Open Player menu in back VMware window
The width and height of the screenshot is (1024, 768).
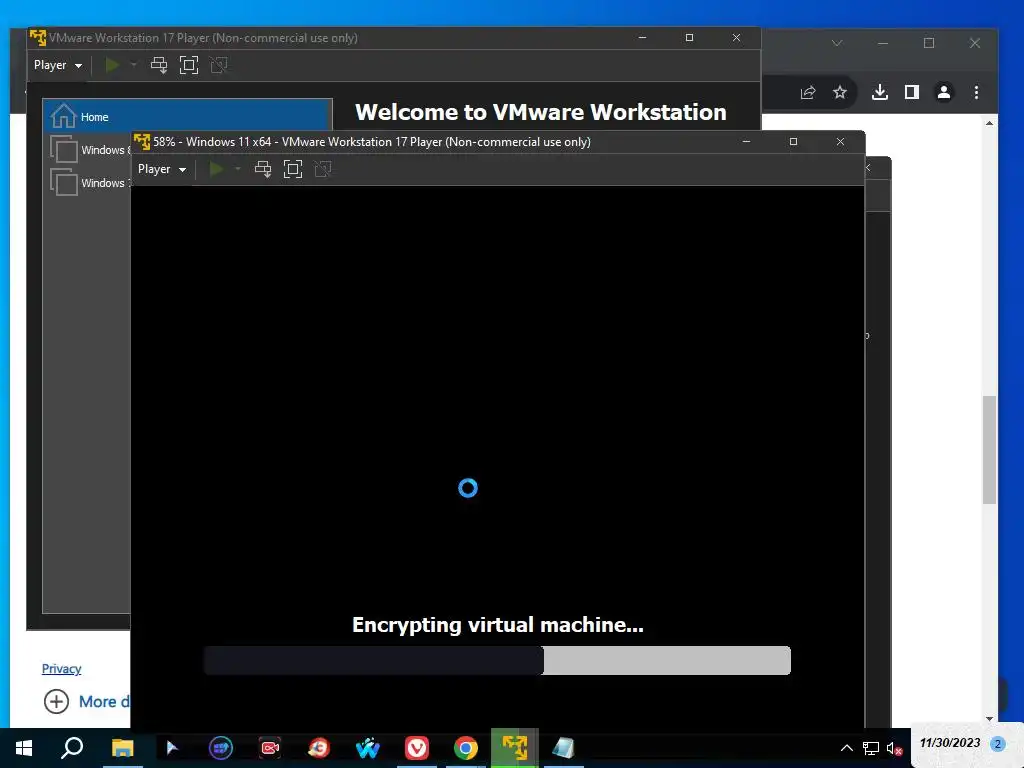58,65
